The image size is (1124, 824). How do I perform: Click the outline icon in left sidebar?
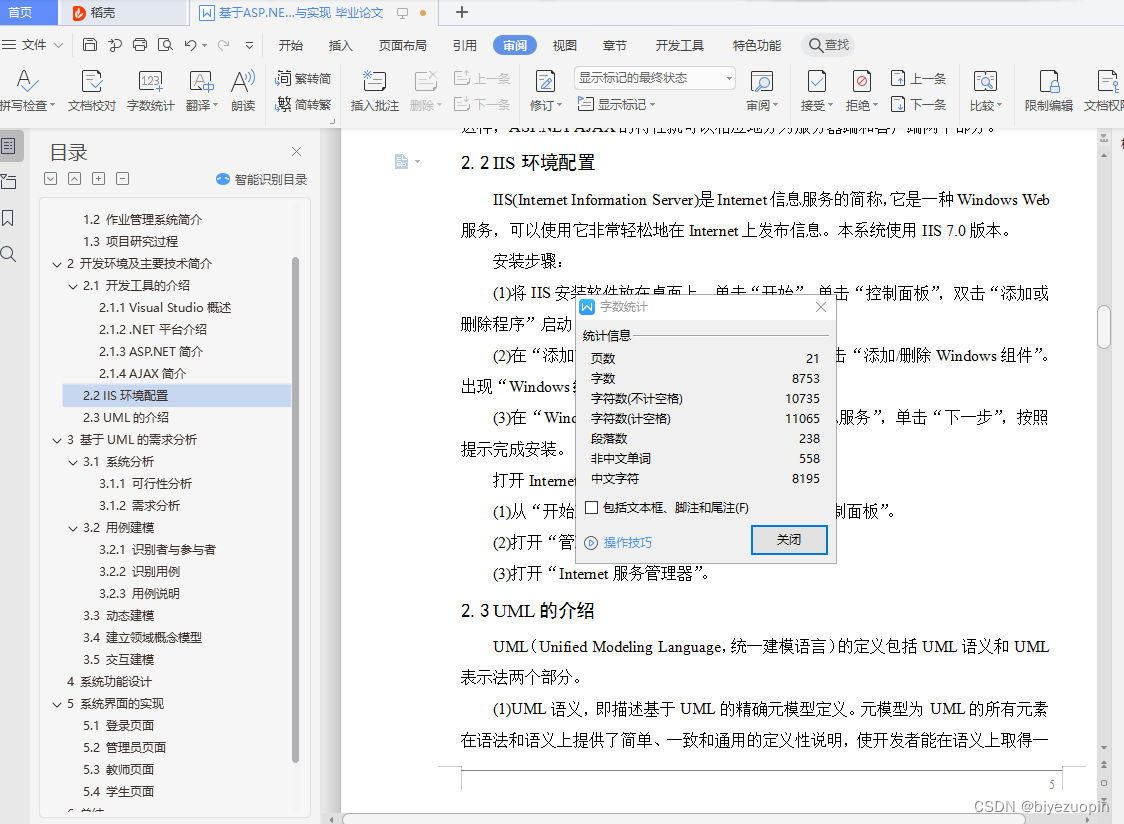point(9,146)
